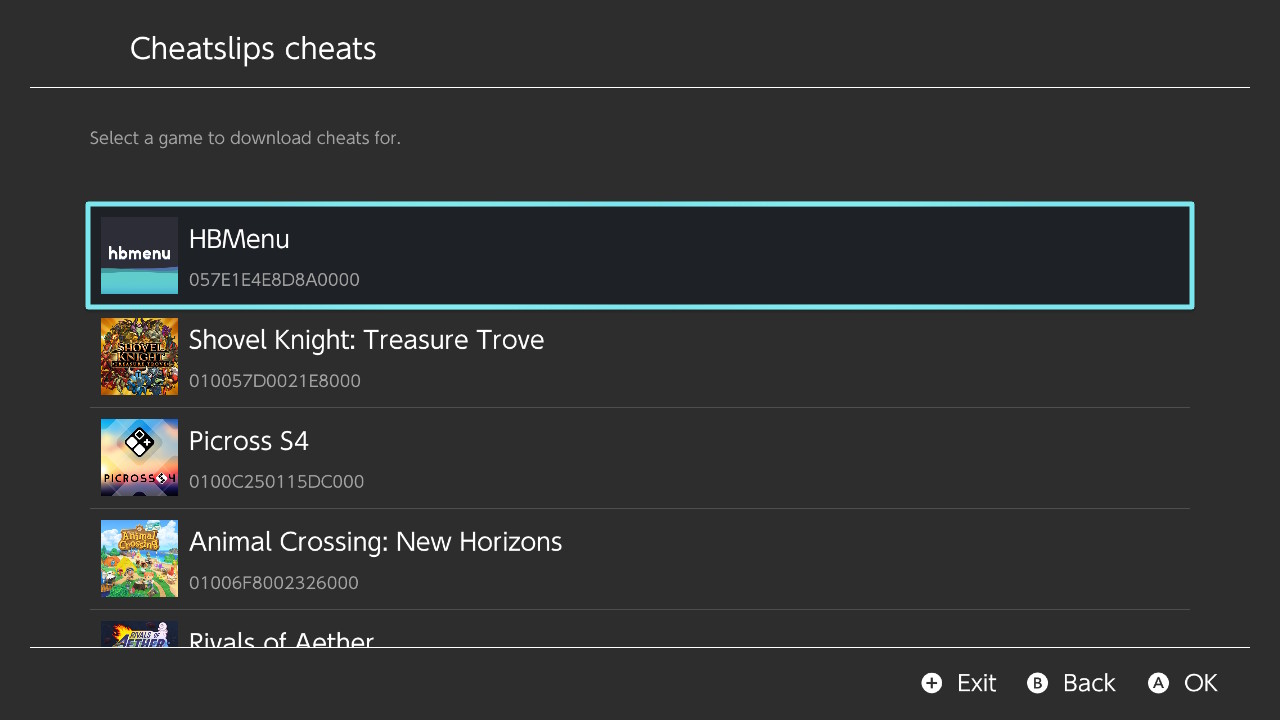Screen dimensions: 1280x720
Task: Choose Shovel Knight: Treasure Trove title
Action: pos(366,340)
